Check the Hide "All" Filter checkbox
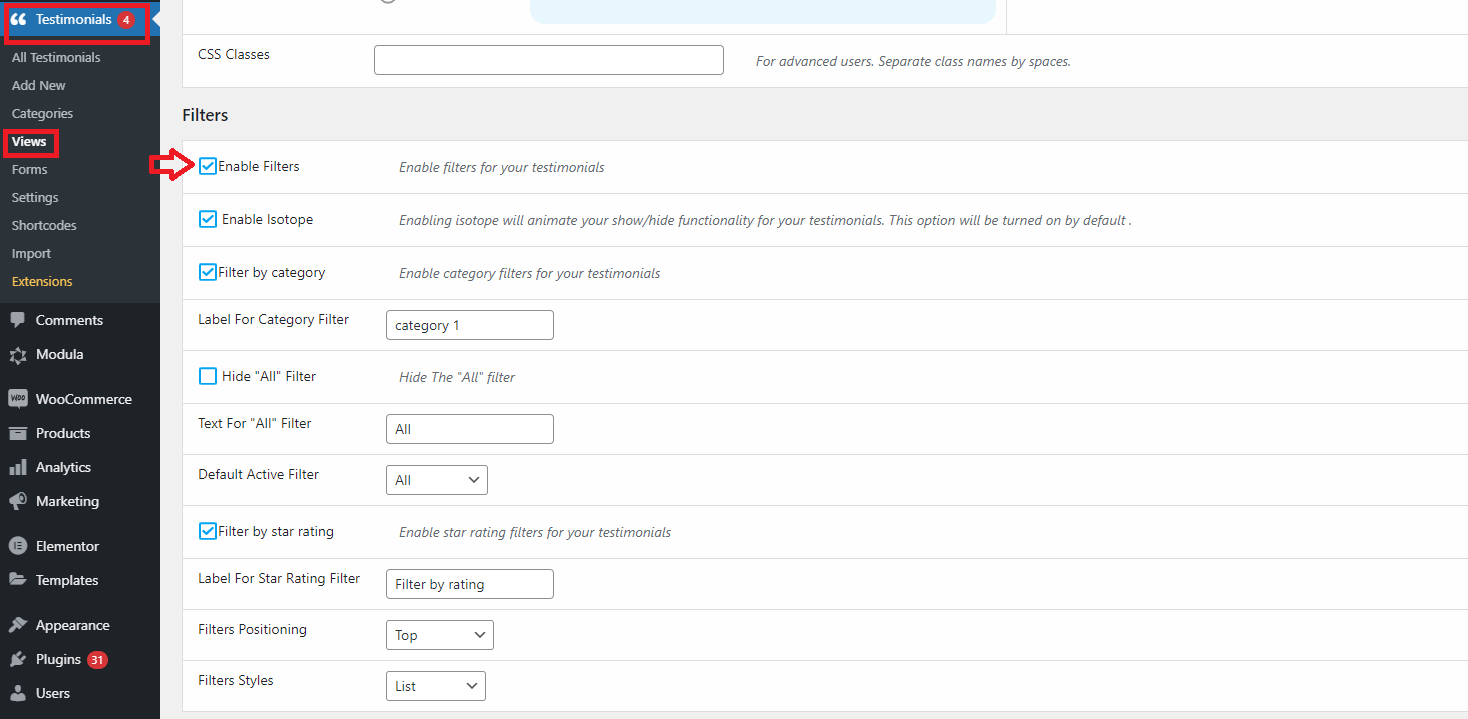Image resolution: width=1468 pixels, height=719 pixels. [208, 376]
